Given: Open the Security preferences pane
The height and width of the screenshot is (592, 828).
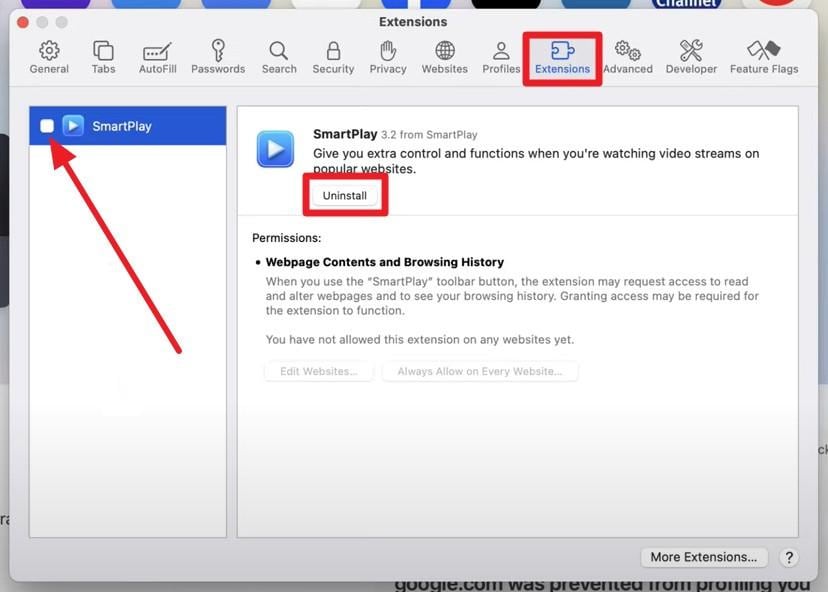Looking at the screenshot, I should 333,57.
